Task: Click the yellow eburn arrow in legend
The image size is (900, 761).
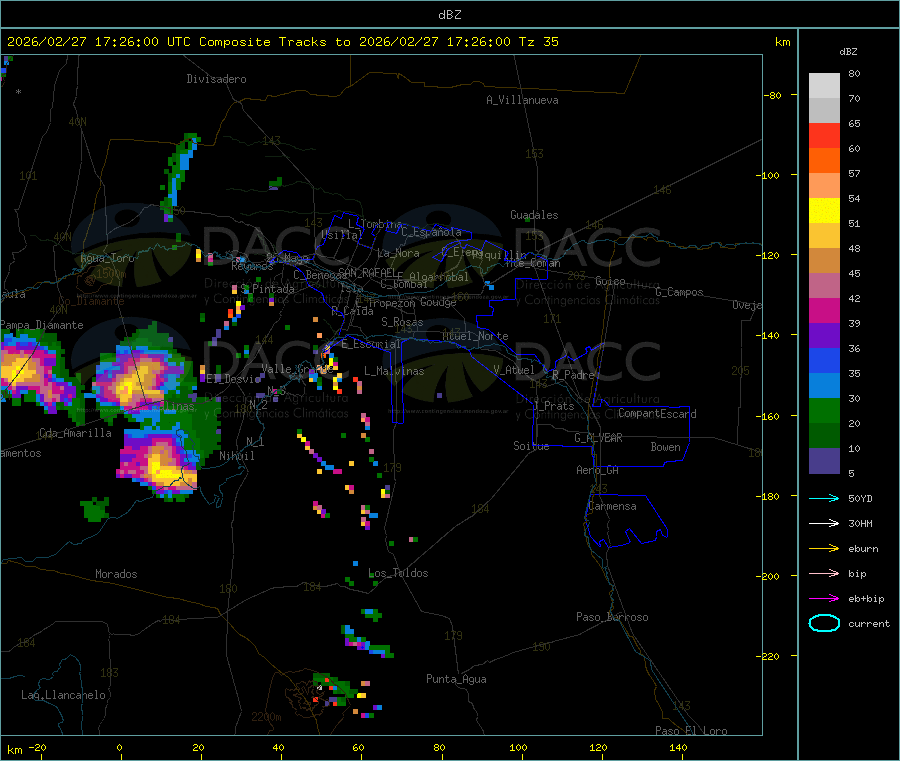Action: pos(824,549)
